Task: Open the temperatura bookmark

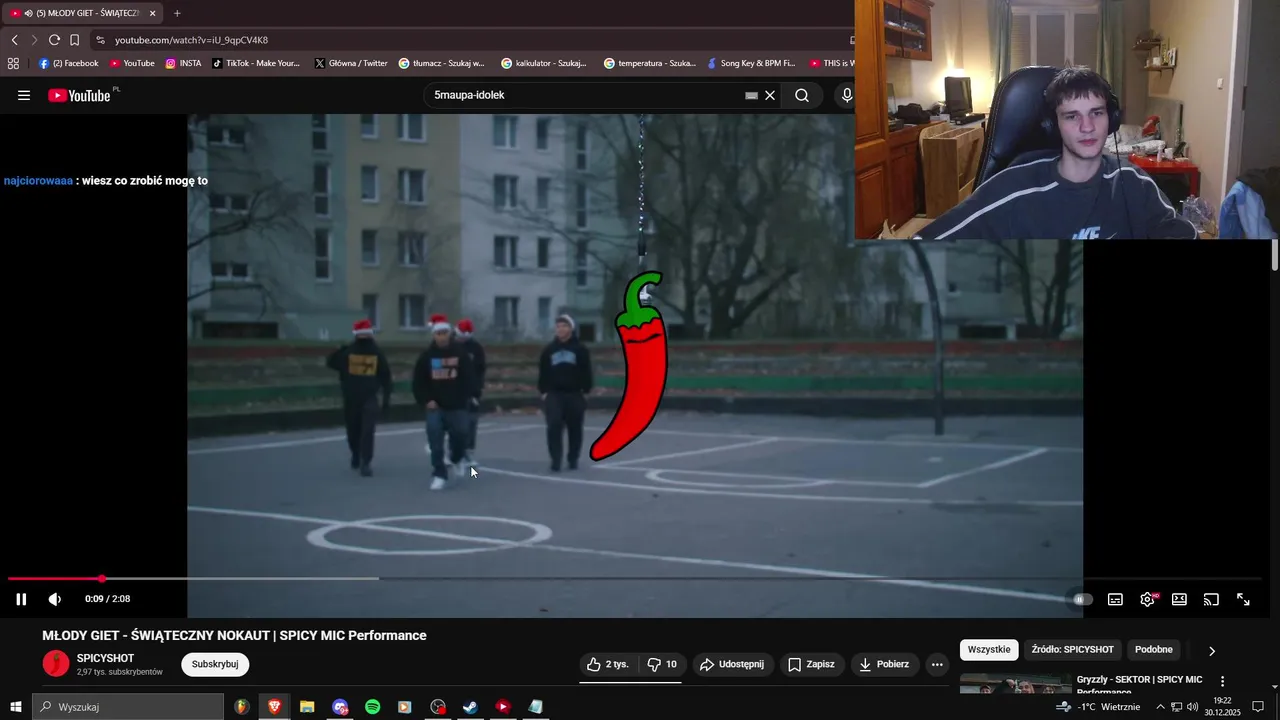Action: coord(649,63)
